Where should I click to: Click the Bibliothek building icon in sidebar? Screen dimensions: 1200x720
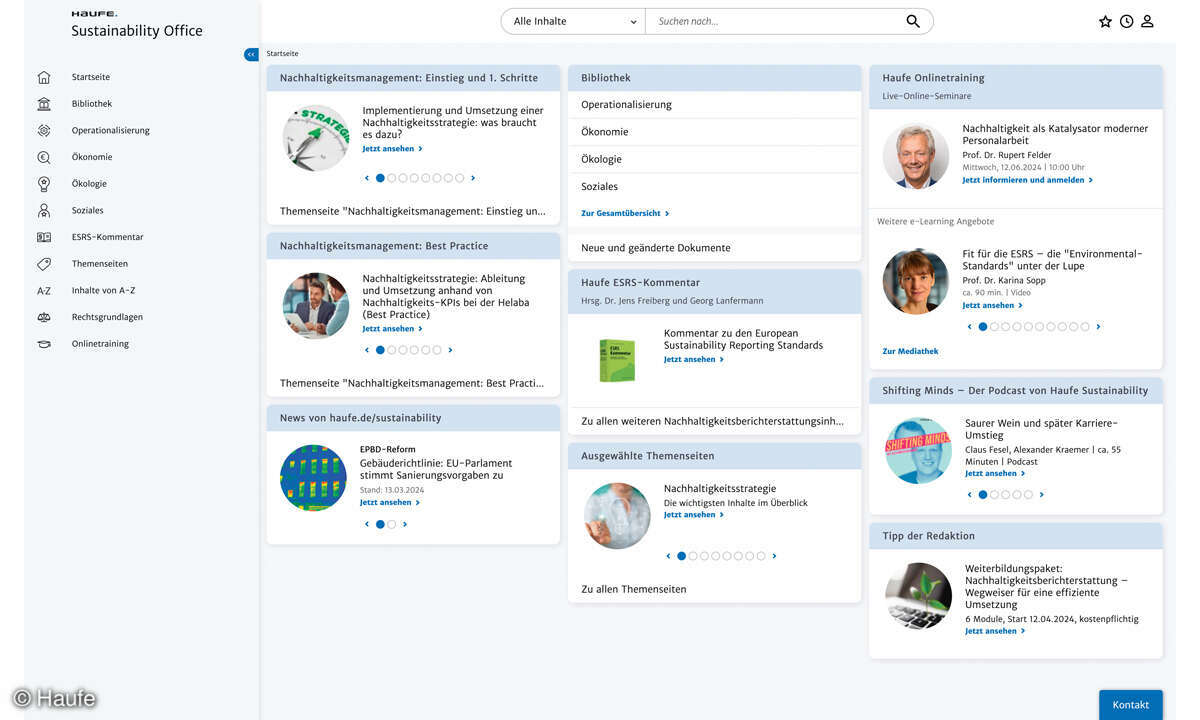click(x=43, y=104)
